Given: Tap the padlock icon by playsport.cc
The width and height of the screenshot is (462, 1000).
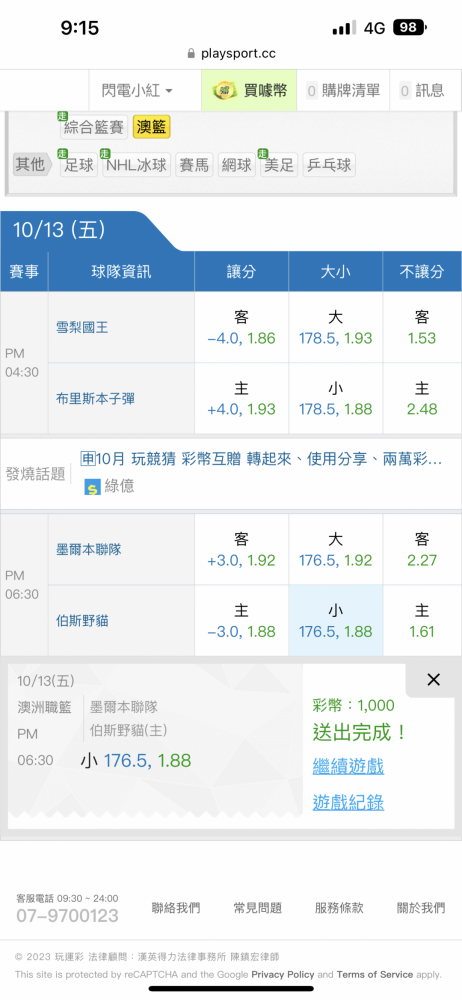Looking at the screenshot, I should pos(191,54).
